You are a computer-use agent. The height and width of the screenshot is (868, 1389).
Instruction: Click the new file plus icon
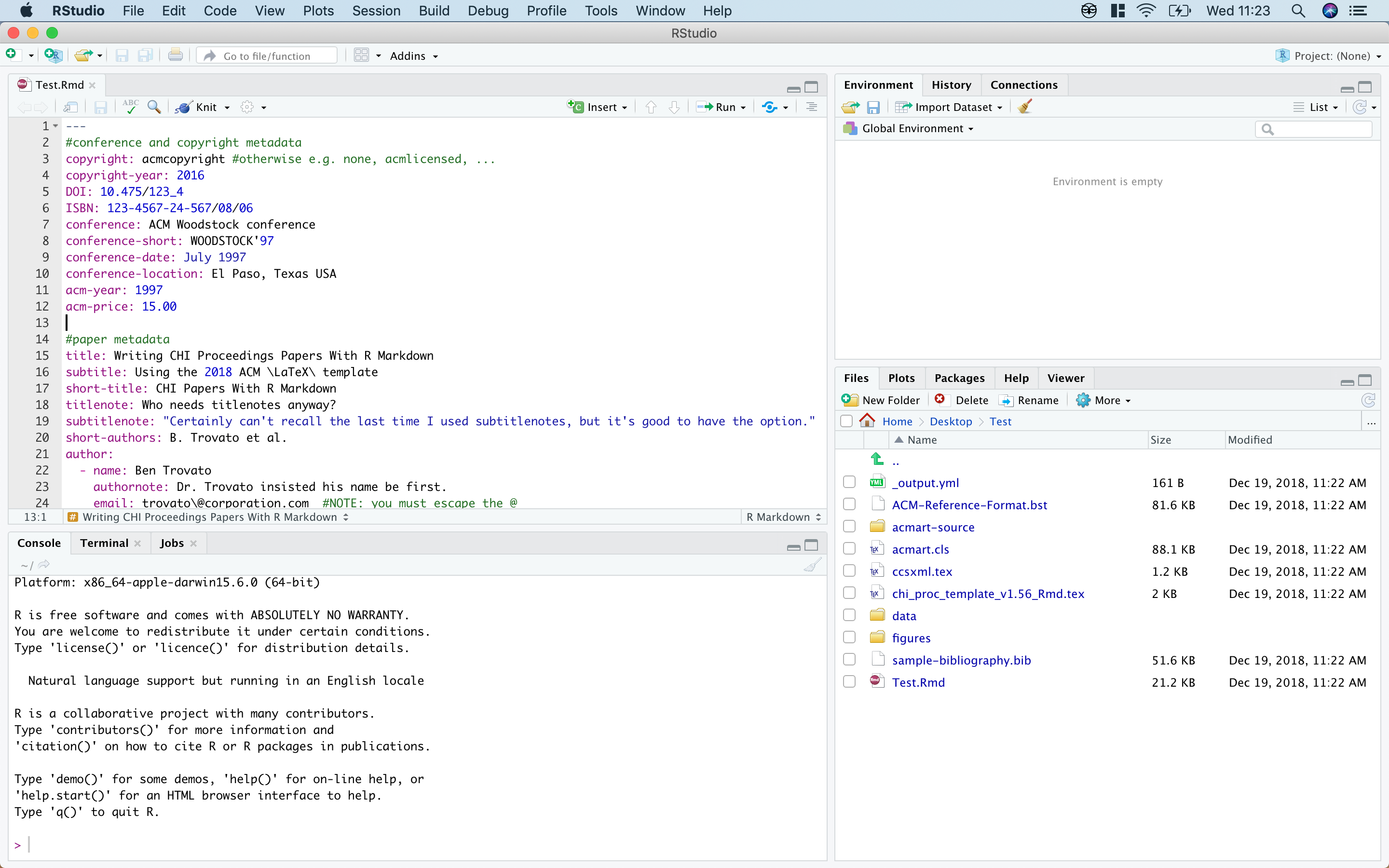pos(12,55)
